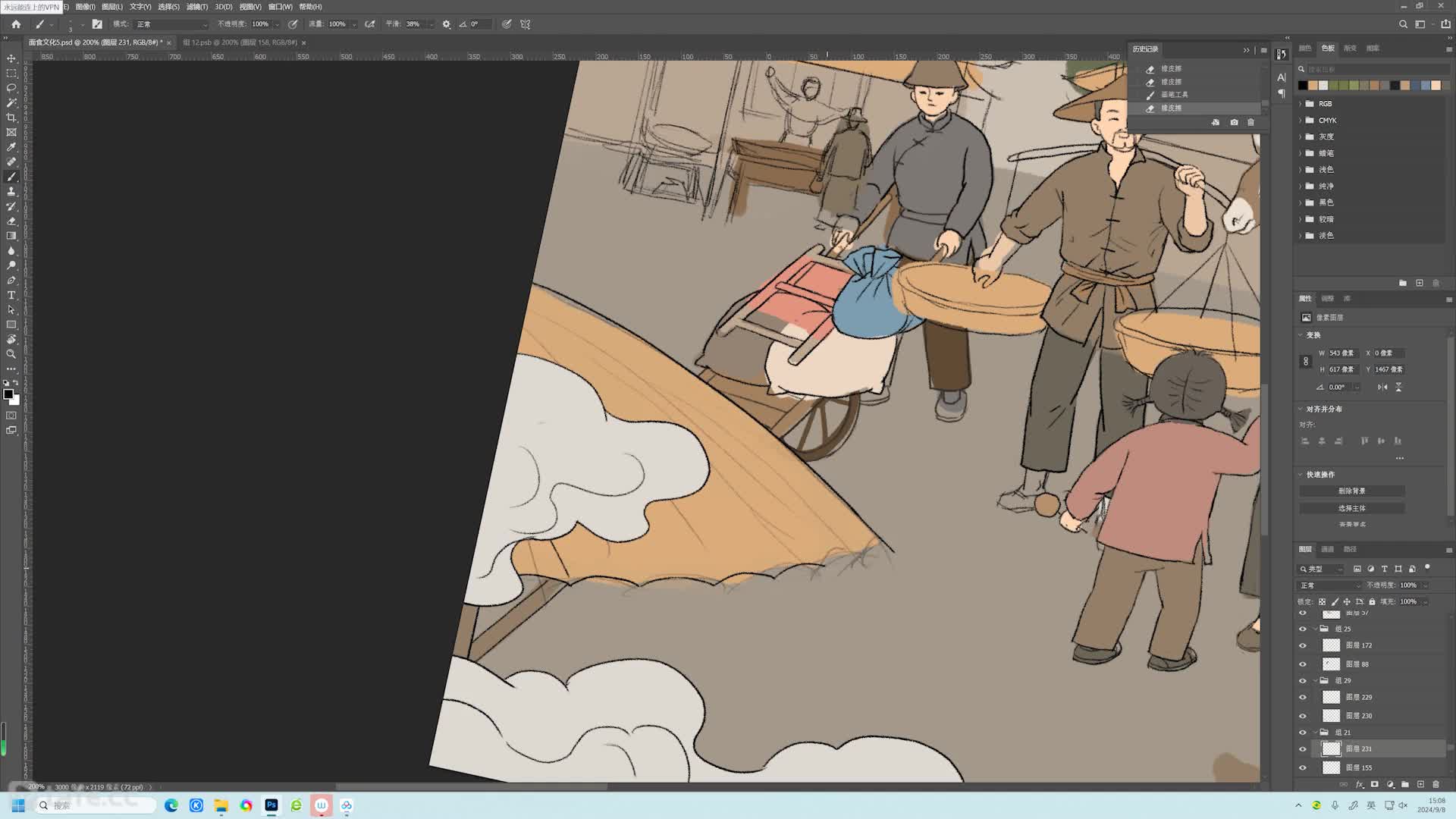Viewport: 1456px width, 819px height.
Task: Create new document from current history state
Action: coord(1216,122)
